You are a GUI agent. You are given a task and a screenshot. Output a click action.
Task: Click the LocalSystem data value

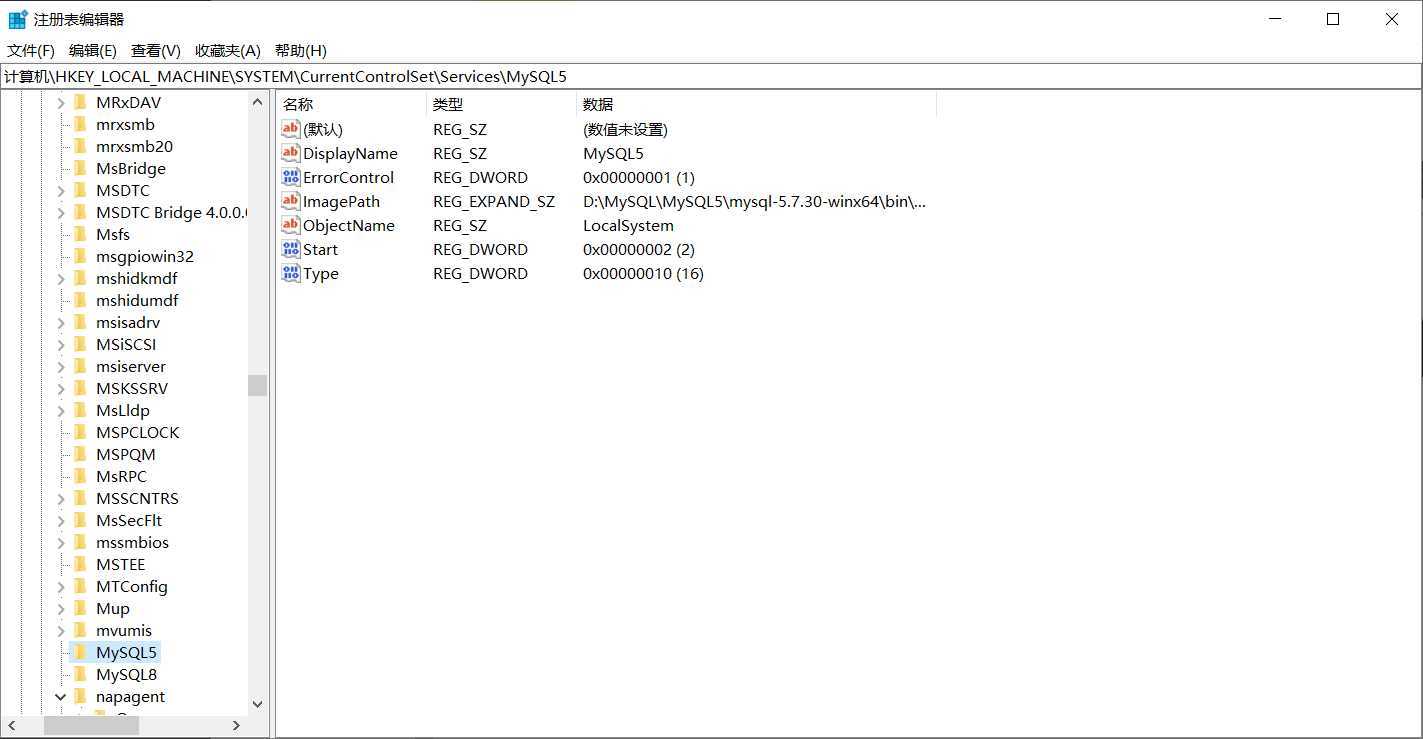click(628, 225)
